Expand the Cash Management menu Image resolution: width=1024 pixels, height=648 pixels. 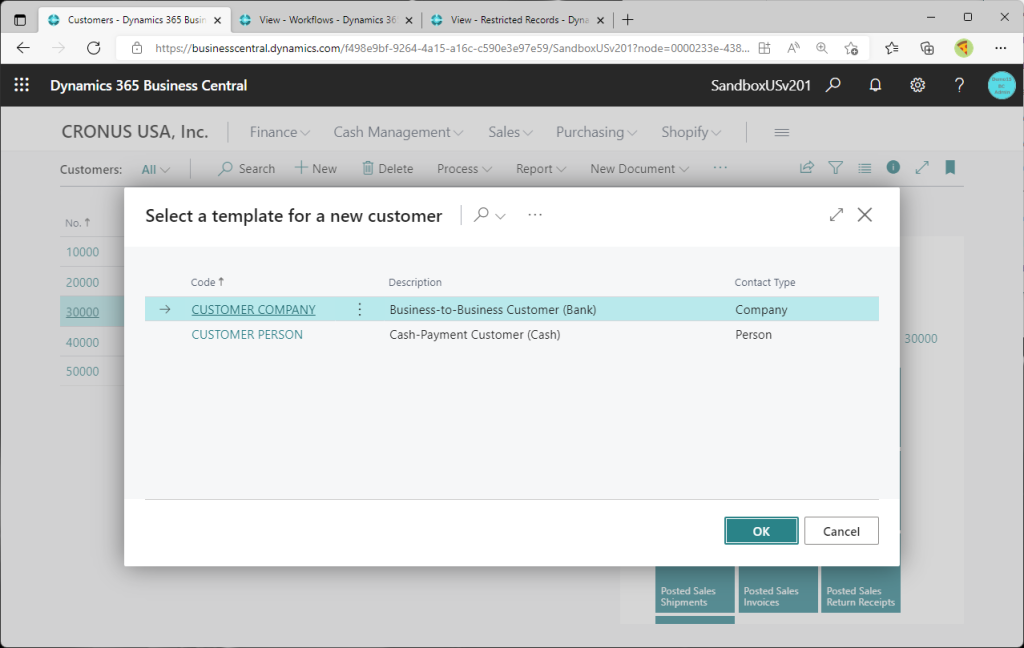[x=398, y=132]
